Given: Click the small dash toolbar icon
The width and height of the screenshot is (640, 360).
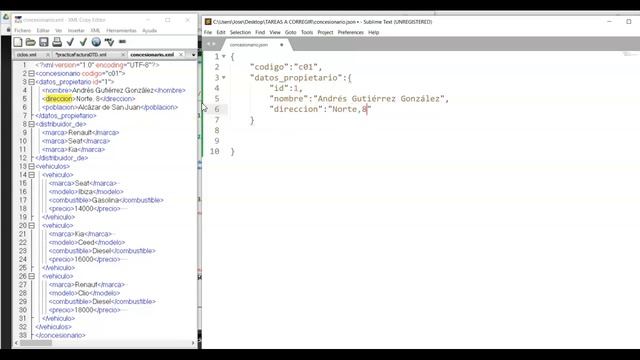Looking at the screenshot, I should click(122, 42).
